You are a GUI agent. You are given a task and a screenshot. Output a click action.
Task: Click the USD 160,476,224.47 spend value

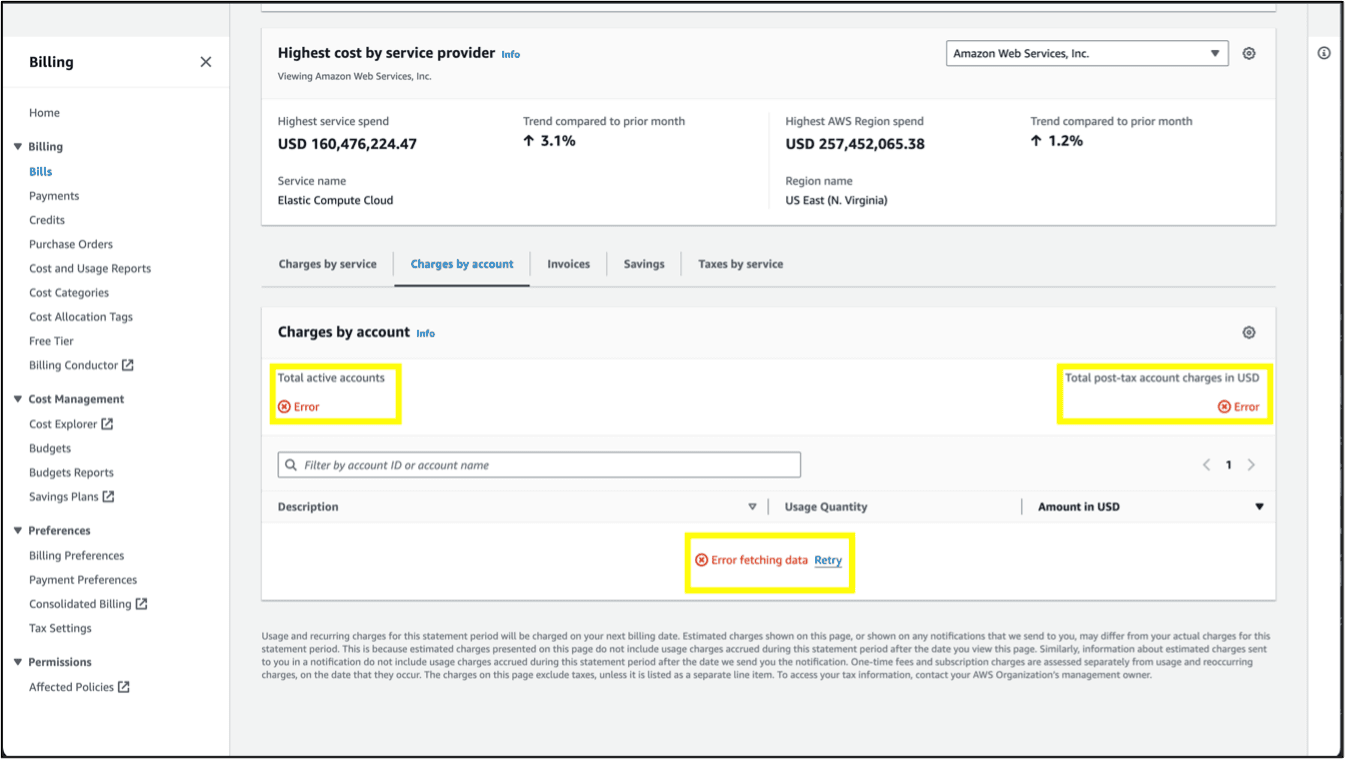(x=347, y=144)
